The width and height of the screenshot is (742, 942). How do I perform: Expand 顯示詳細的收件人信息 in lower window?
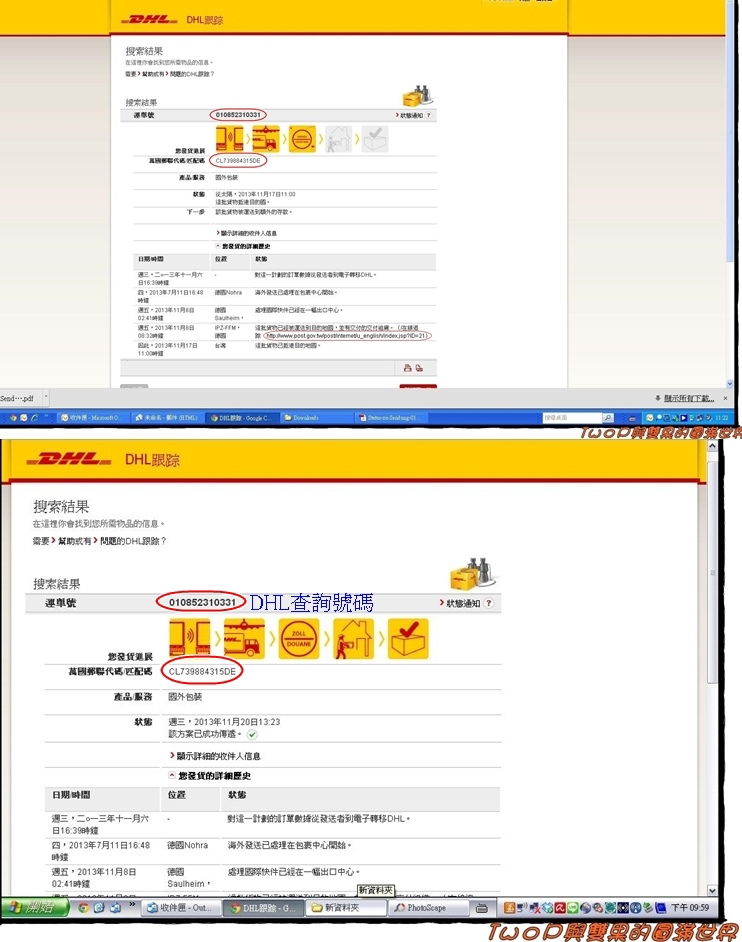pos(215,756)
